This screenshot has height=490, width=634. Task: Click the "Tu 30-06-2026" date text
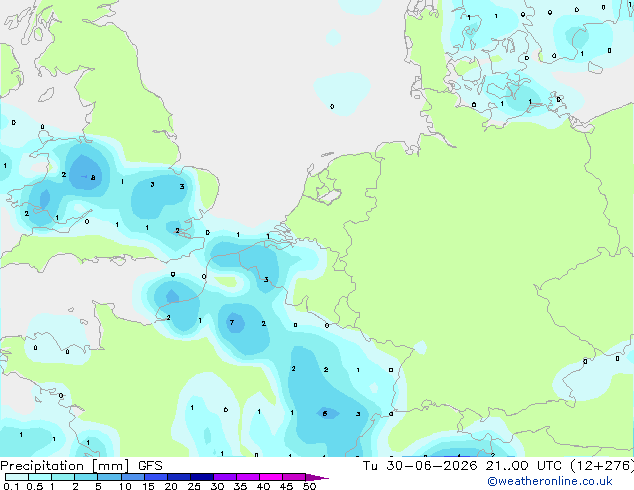(420, 466)
